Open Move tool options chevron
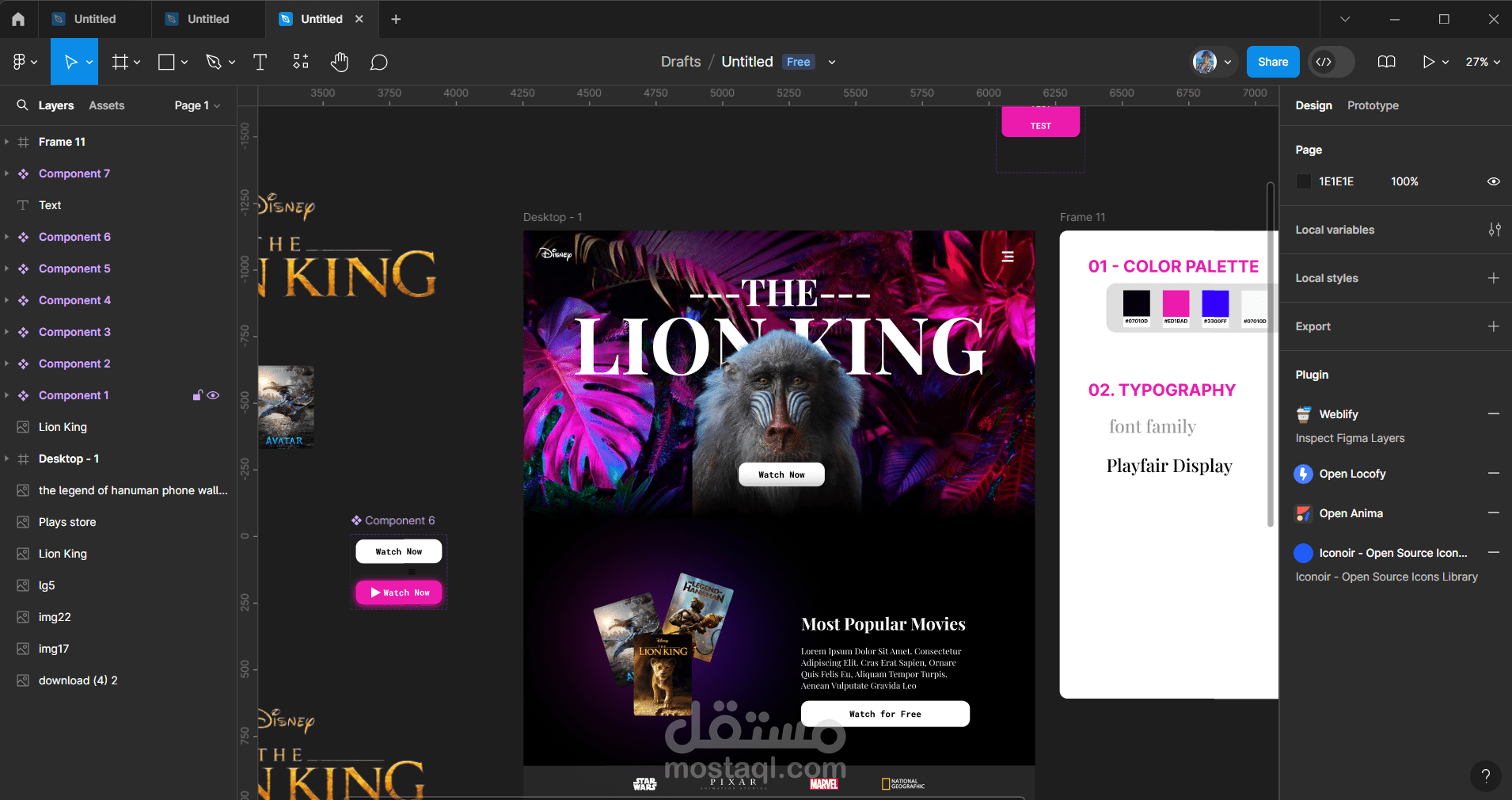 [x=89, y=62]
